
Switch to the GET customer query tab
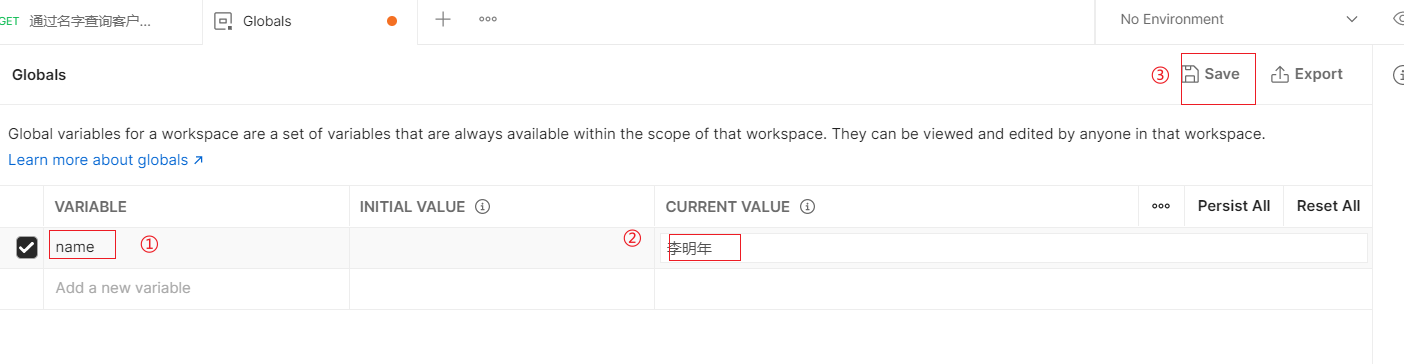pyautogui.click(x=100, y=21)
